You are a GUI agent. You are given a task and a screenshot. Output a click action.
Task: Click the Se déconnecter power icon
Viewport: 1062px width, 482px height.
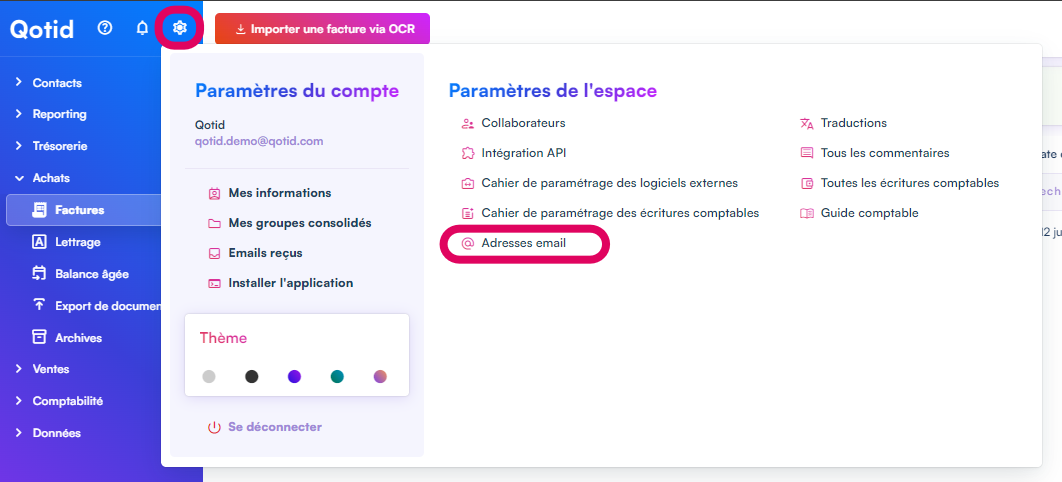tap(214, 427)
